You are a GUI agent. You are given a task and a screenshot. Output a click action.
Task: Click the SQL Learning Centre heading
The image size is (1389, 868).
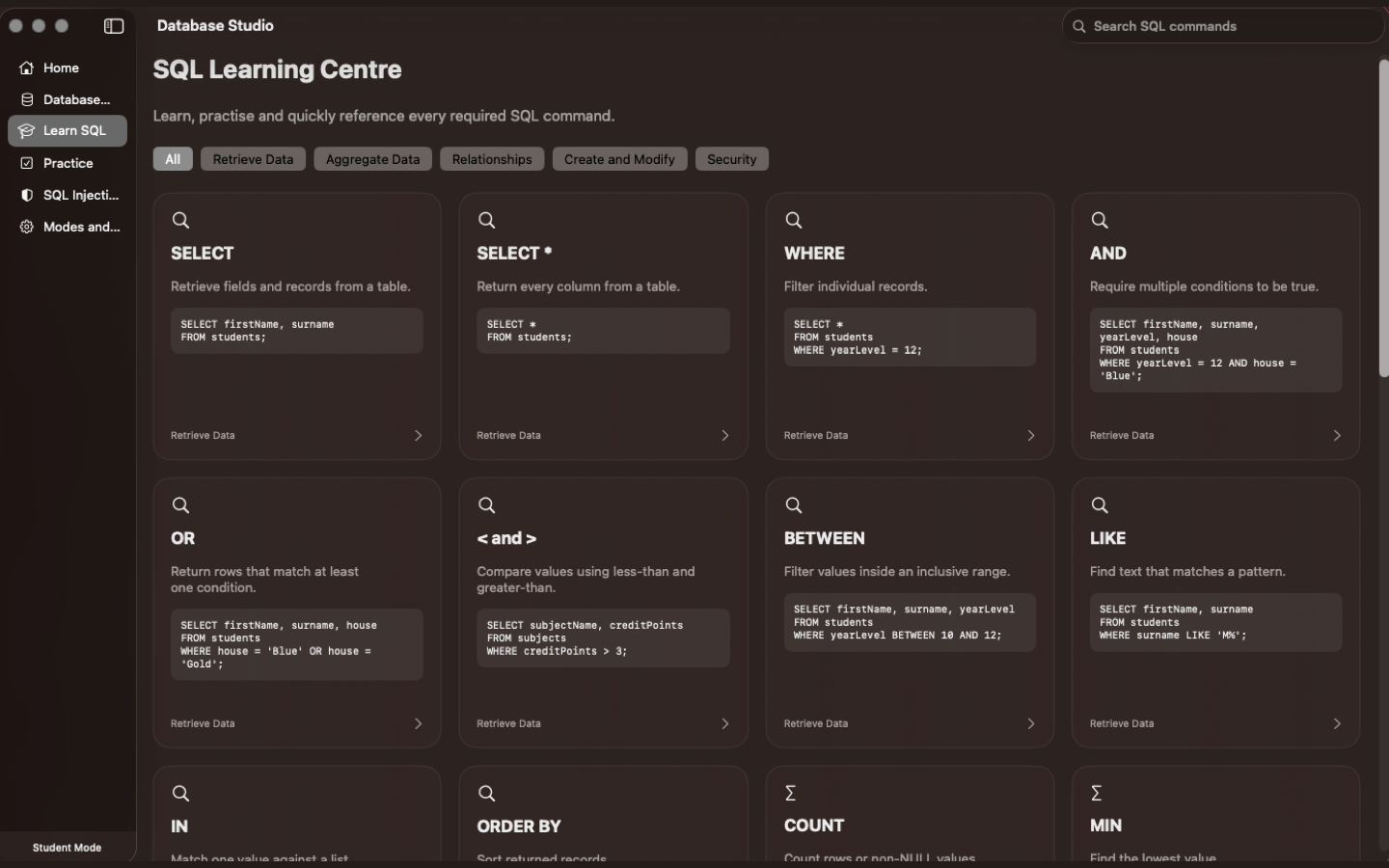coord(277,69)
